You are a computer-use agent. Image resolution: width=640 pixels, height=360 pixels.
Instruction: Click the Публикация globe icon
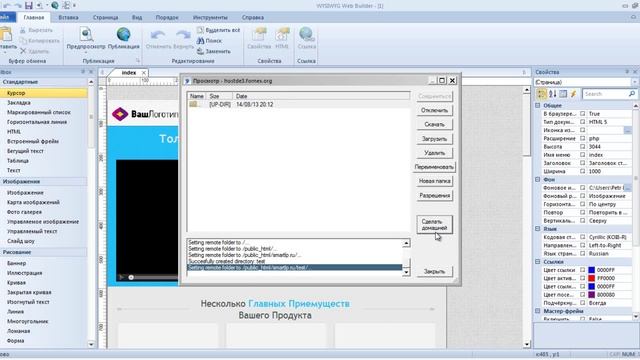pyautogui.click(x=123, y=39)
